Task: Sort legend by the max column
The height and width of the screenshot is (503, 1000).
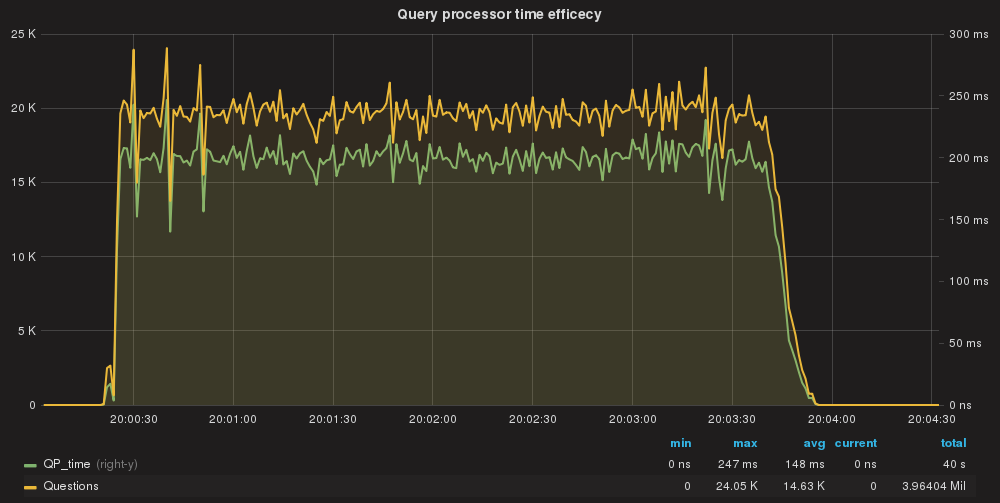Action: tap(745, 443)
